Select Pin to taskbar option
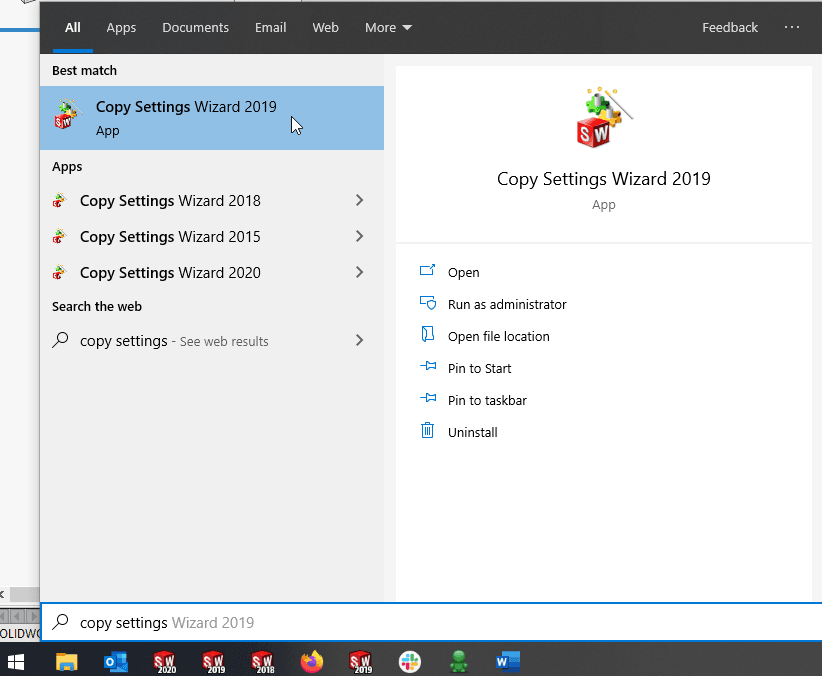The height and width of the screenshot is (676, 822). 487,401
